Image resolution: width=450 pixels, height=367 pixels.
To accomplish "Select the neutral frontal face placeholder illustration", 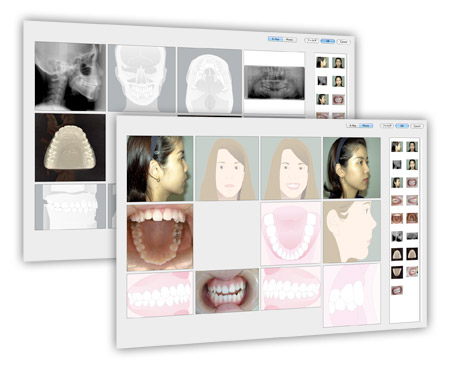I will (x=227, y=168).
